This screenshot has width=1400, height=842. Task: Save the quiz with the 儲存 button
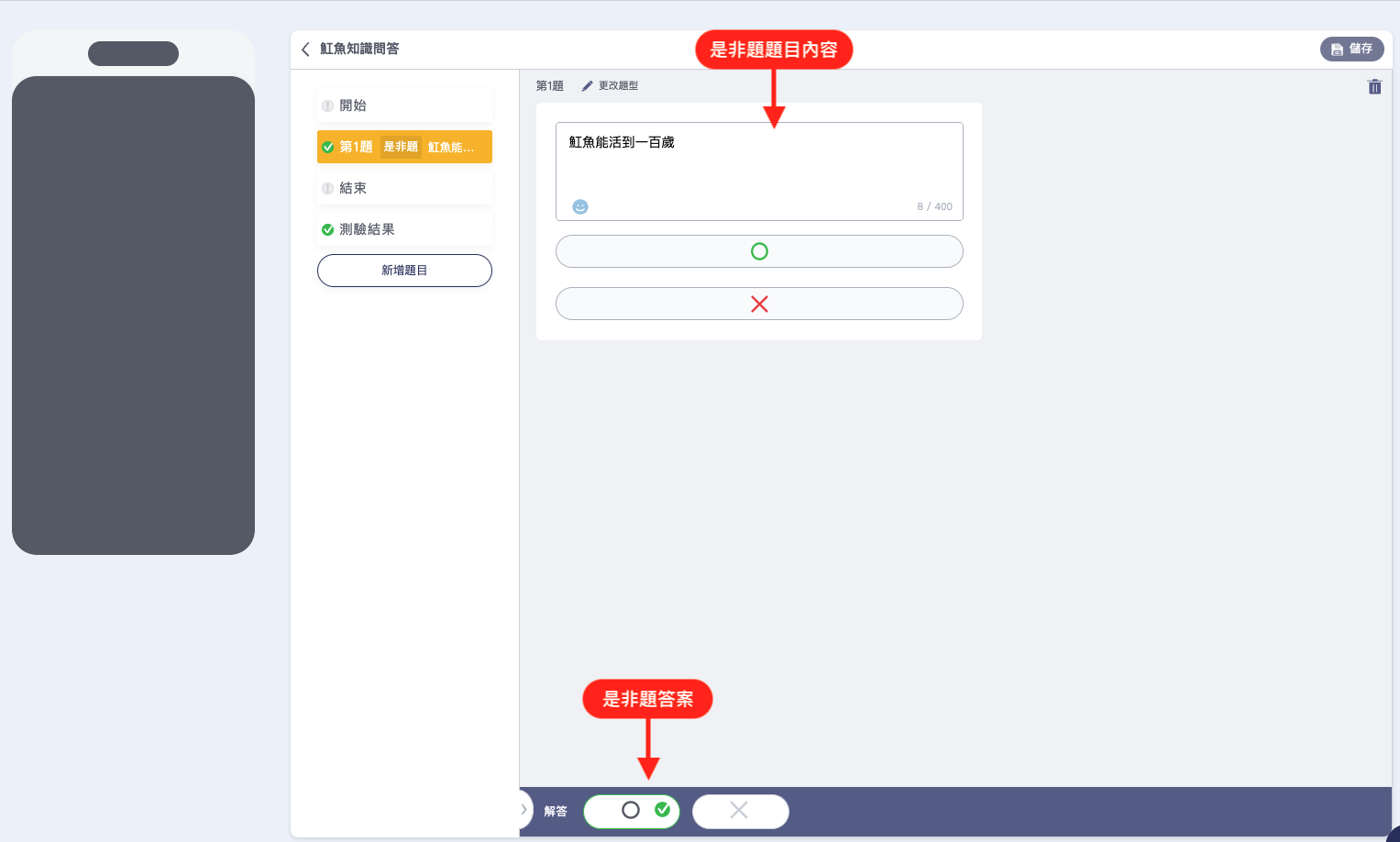[x=1351, y=50]
